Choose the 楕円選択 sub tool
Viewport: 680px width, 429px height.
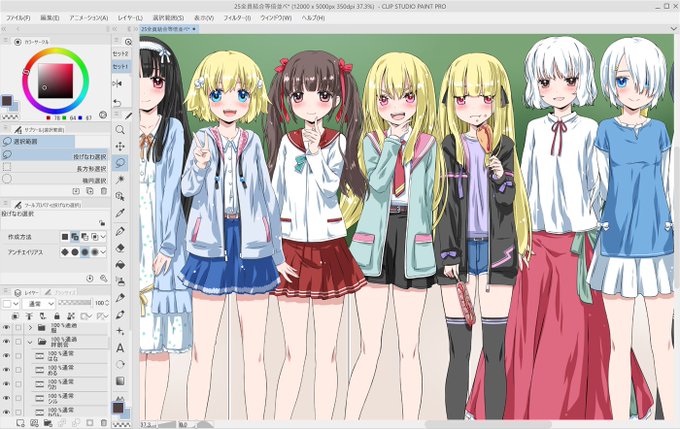point(55,180)
